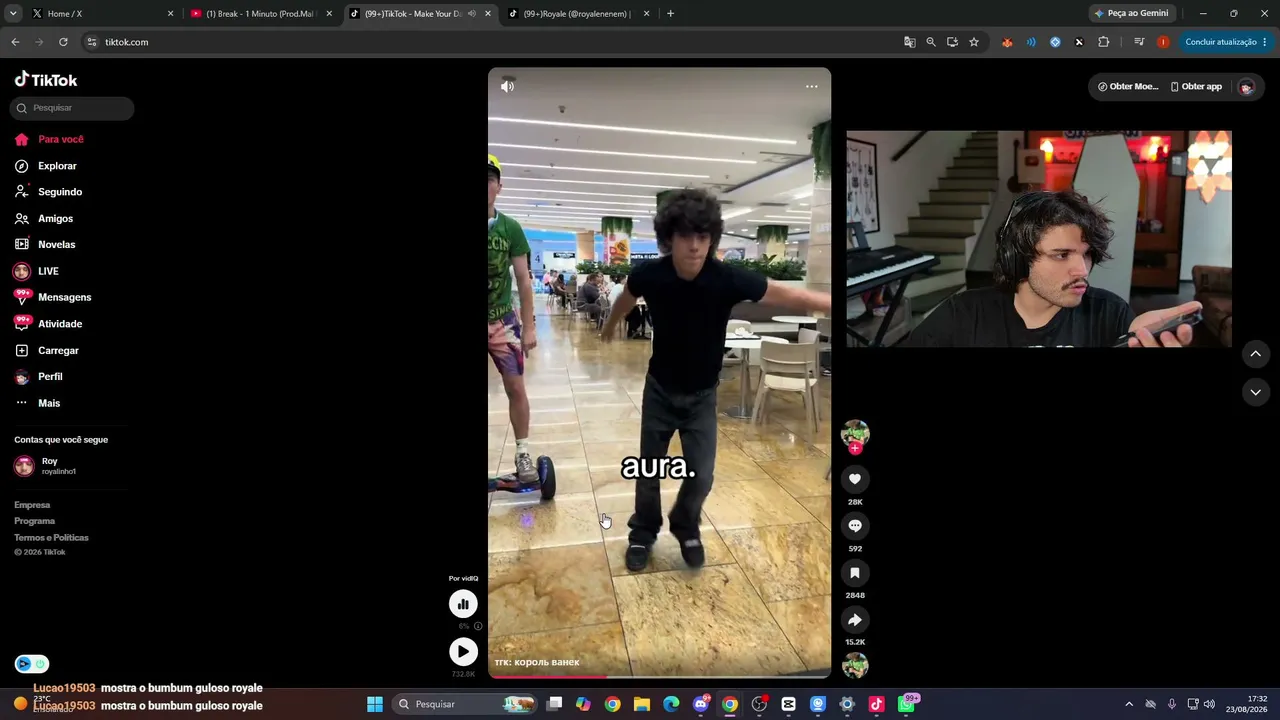
Task: Open the Discord taskbar icon
Action: [701, 704]
